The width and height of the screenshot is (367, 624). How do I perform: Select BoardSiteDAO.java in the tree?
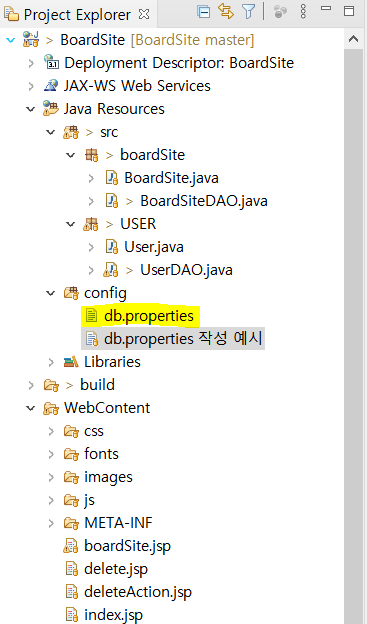point(204,201)
